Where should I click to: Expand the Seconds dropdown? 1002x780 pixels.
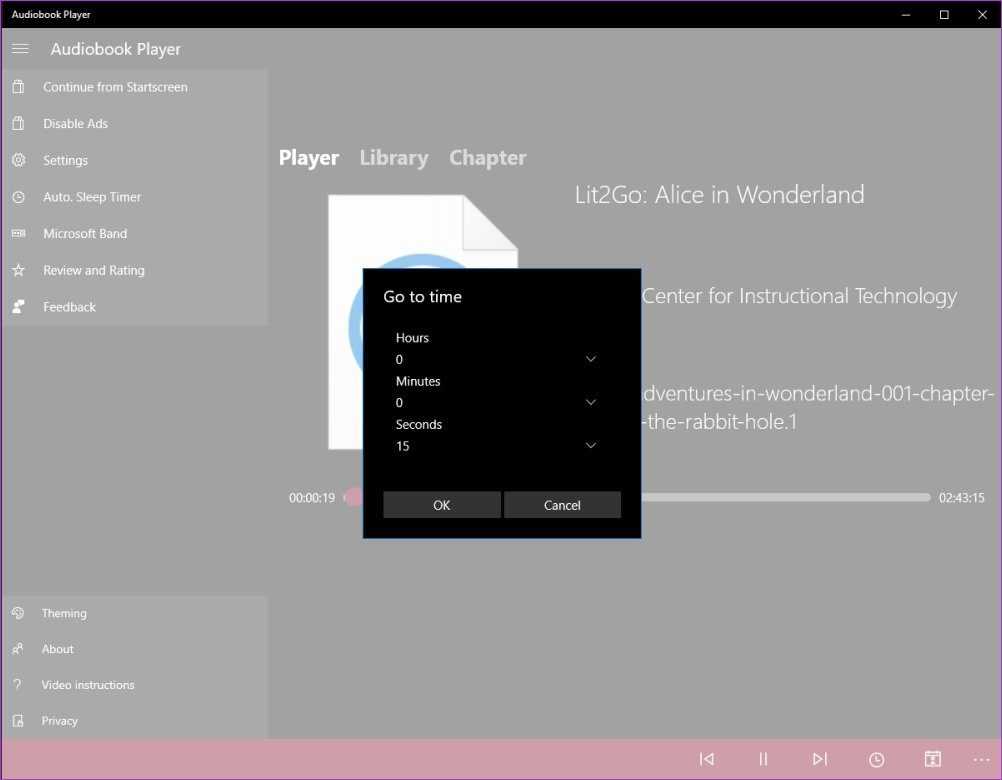click(x=496, y=446)
